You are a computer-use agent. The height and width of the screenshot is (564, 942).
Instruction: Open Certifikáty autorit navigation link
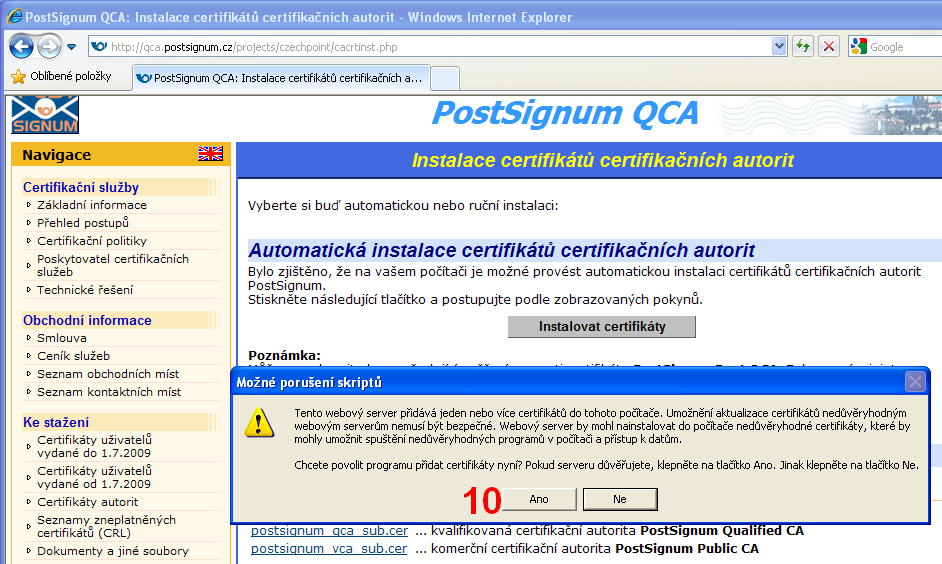point(88,502)
